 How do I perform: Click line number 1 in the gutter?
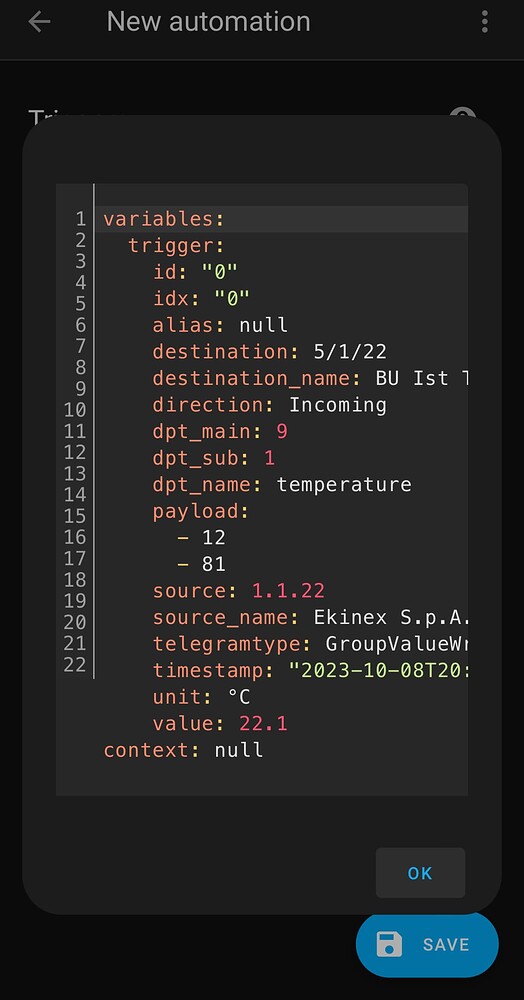tap(80, 219)
